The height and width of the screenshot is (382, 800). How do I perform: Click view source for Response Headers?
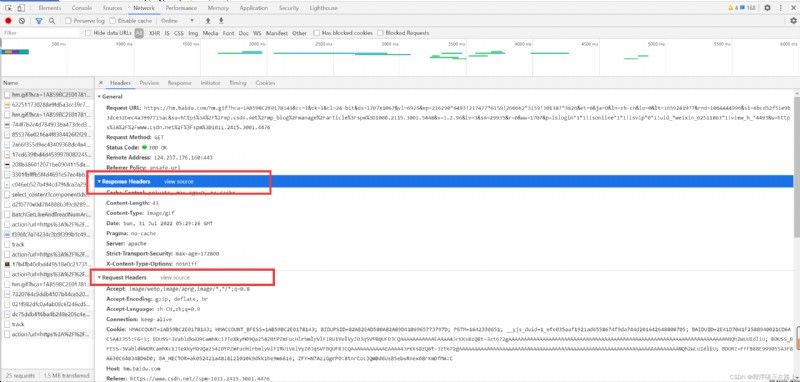pyautogui.click(x=179, y=182)
